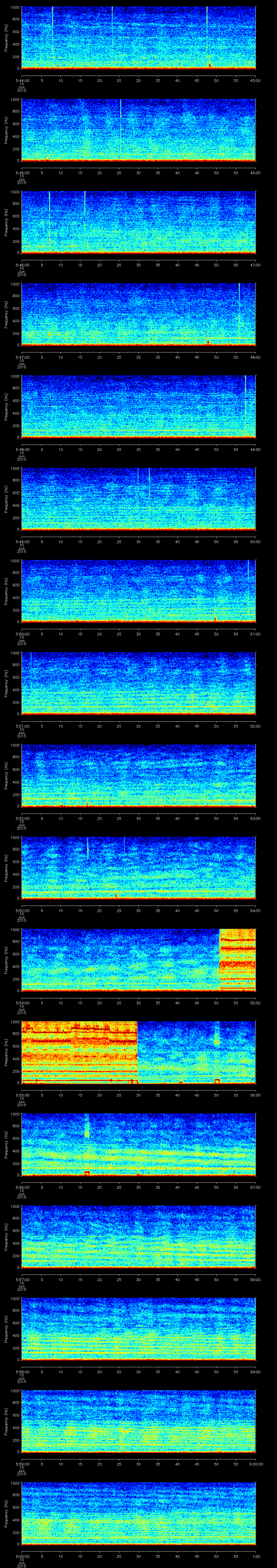
Task: Select the spike near 16 seconds in 5:46 spectrogram
Action: coord(85,207)
